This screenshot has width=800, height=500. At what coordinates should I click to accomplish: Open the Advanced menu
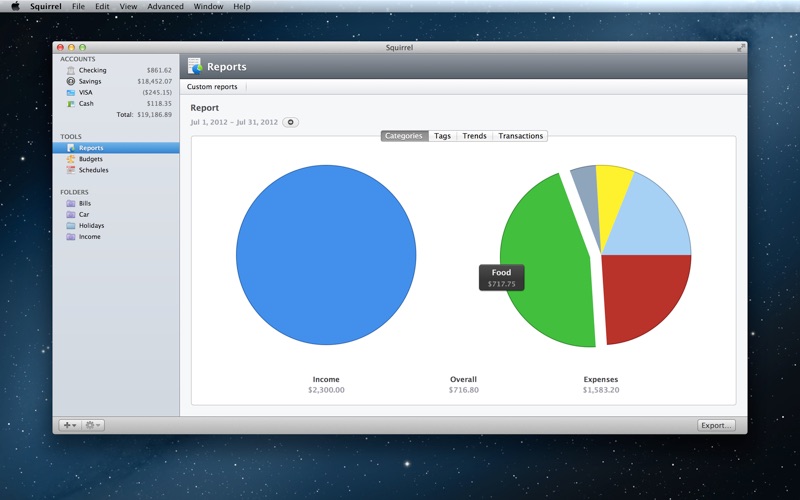[165, 6]
